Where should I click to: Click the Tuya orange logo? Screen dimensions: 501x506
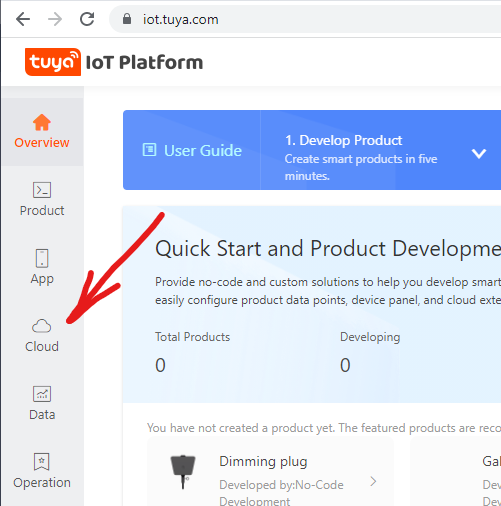click(x=53, y=62)
